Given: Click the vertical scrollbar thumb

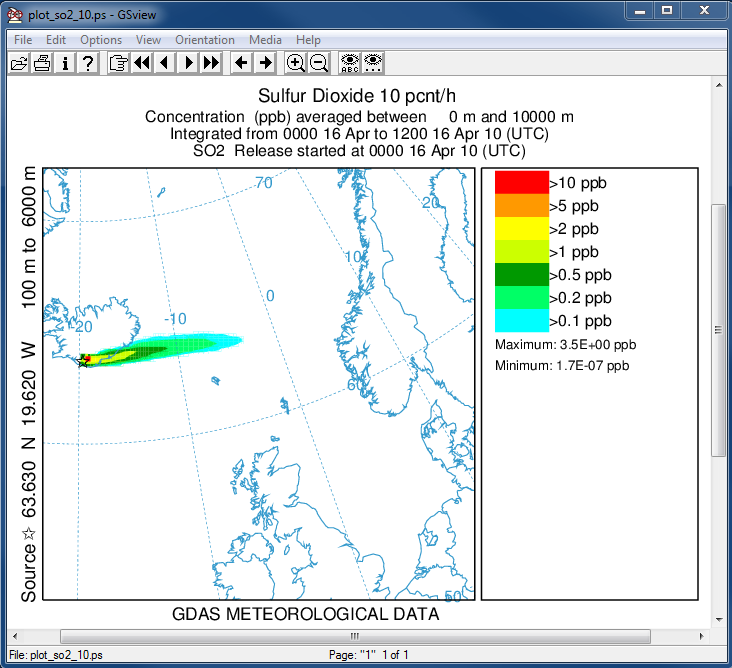Looking at the screenshot, I should (x=719, y=330).
